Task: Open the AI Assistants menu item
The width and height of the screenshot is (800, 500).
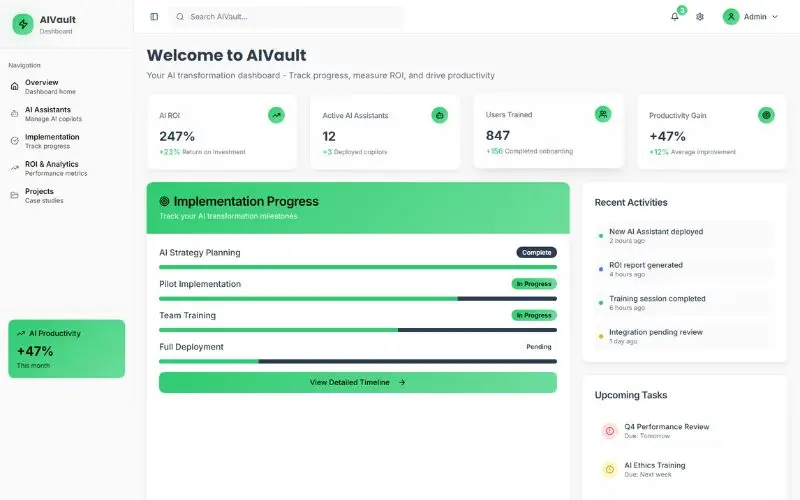Action: 66,114
